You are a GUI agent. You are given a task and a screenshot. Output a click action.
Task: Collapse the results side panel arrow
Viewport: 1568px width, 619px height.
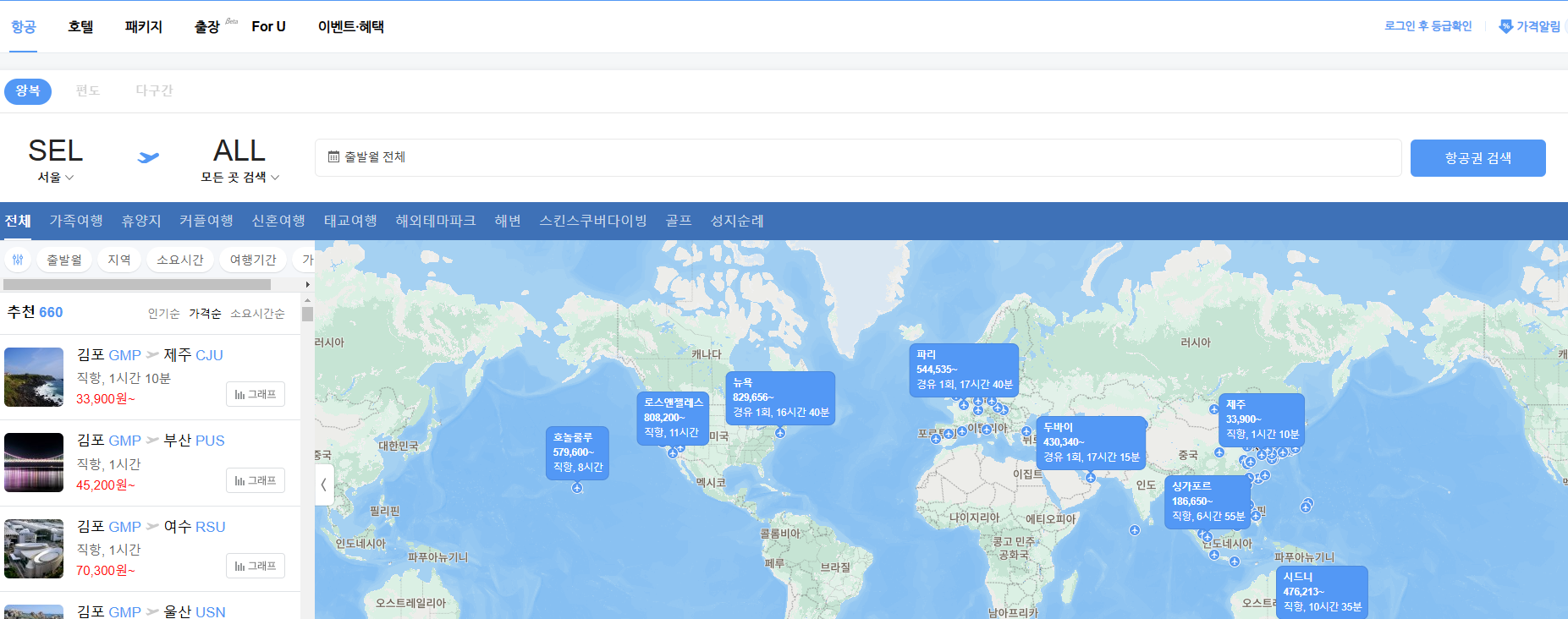tap(324, 485)
